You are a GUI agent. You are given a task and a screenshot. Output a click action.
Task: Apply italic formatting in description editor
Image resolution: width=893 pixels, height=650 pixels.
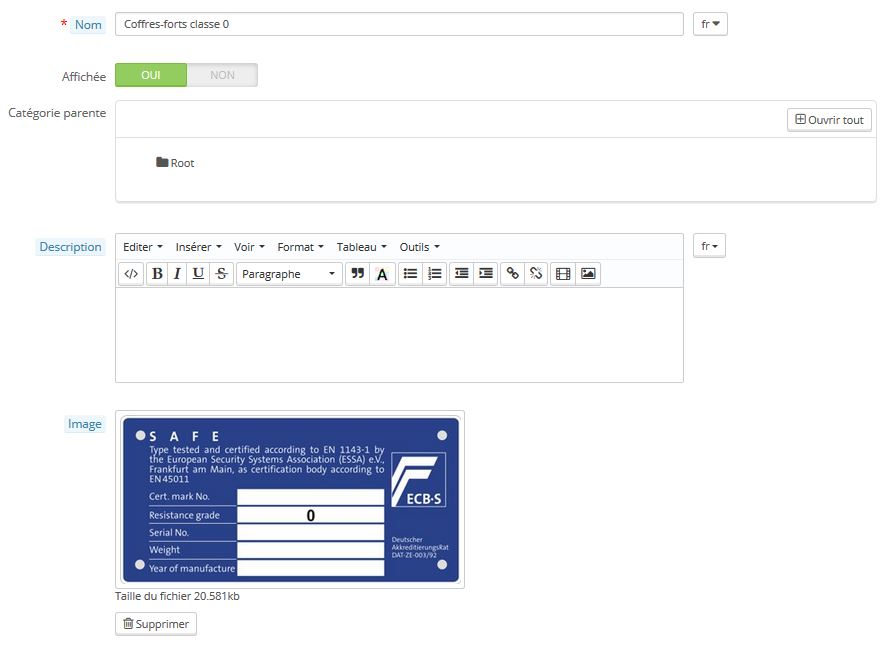tap(177, 274)
